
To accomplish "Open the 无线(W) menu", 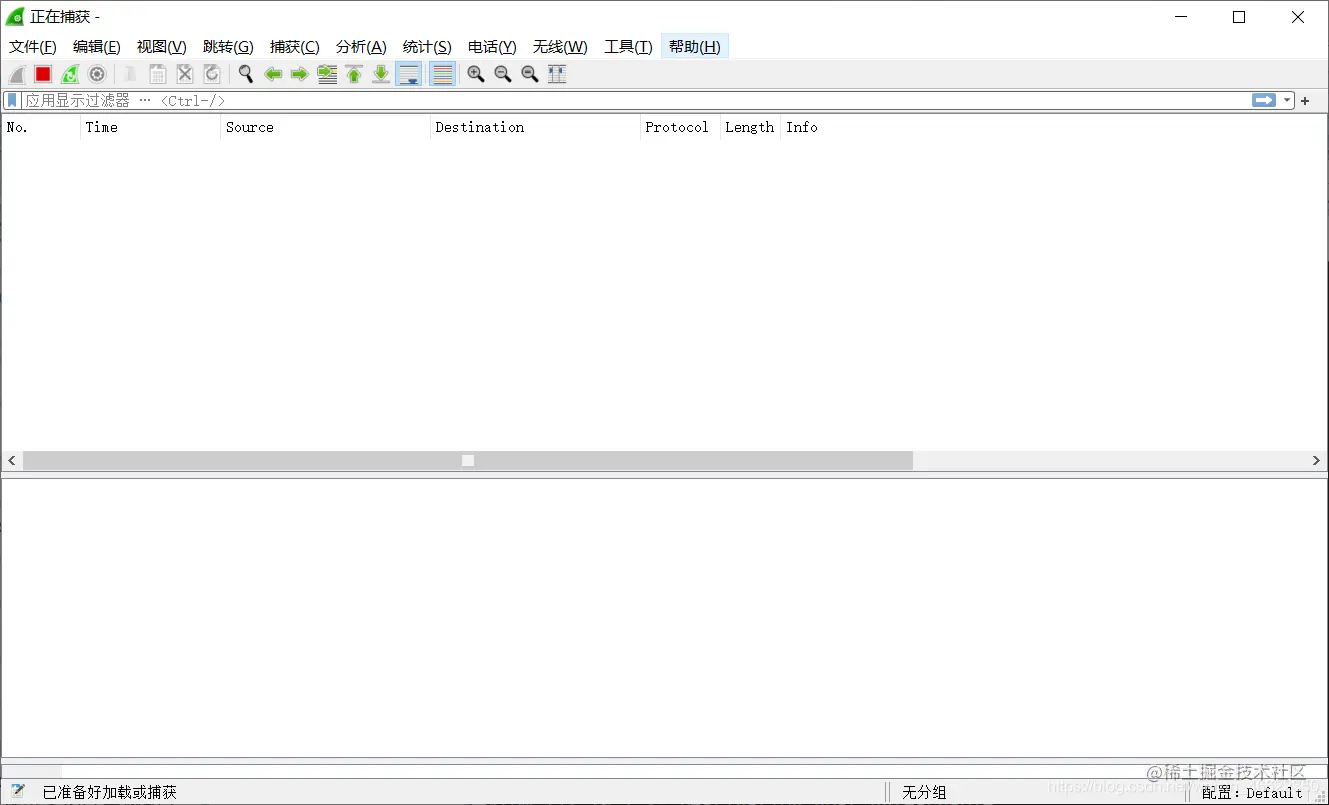I will [x=560, y=46].
